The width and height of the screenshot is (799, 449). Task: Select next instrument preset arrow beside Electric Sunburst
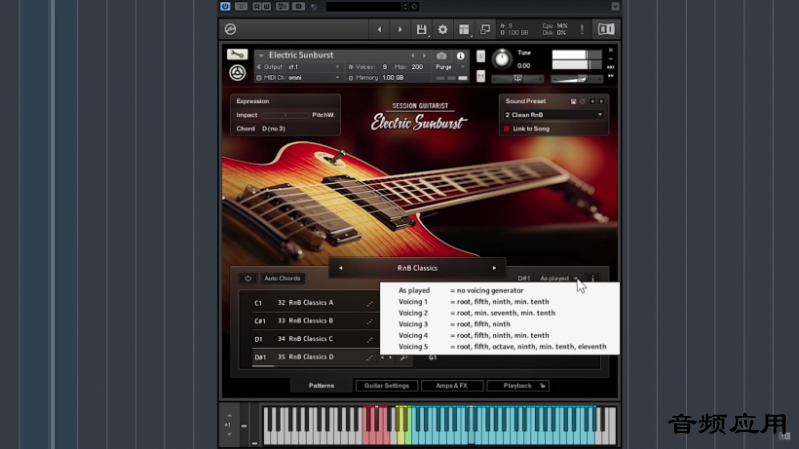[424, 56]
